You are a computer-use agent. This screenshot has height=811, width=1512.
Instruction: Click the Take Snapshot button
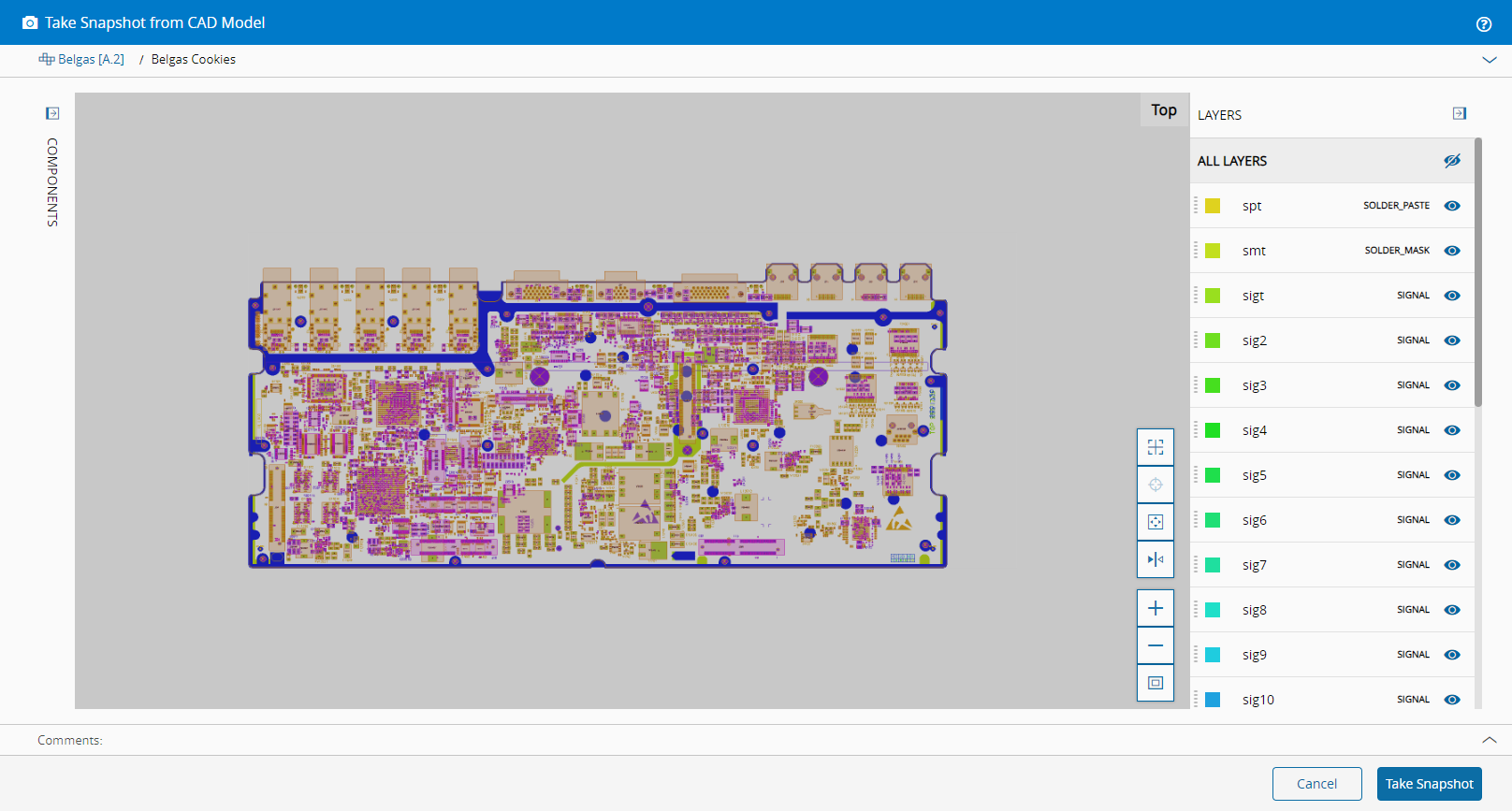pos(1429,784)
